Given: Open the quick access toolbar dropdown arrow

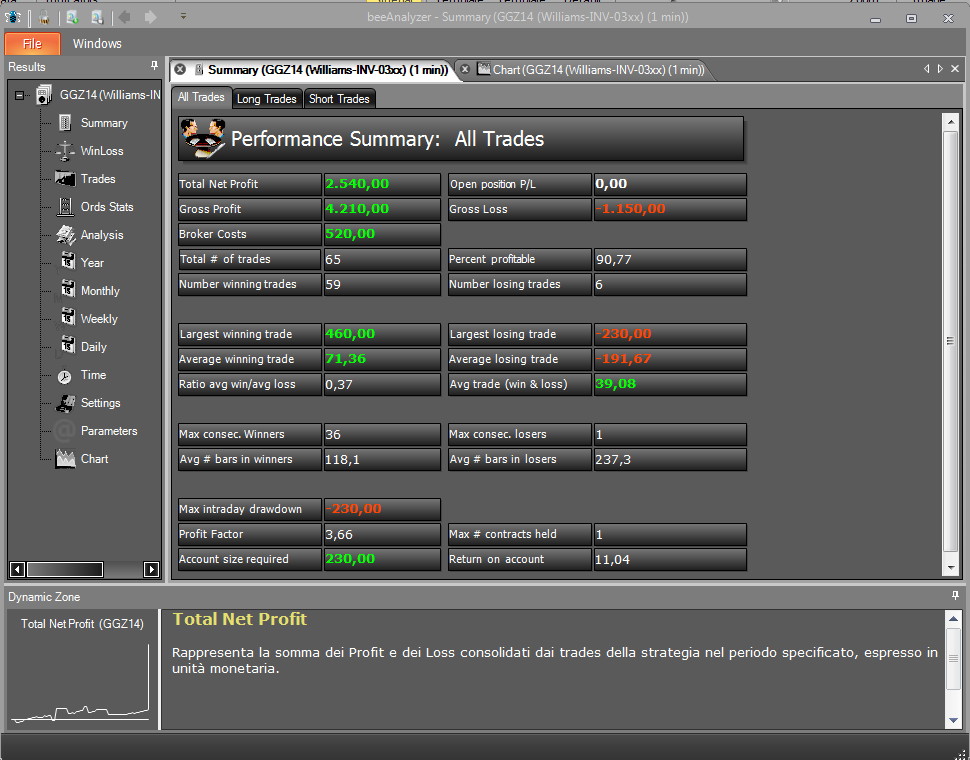Looking at the screenshot, I should click(183, 16).
